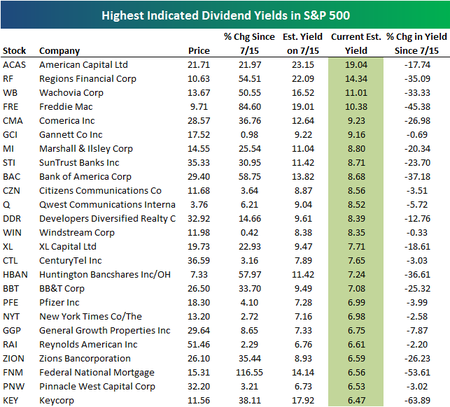Select 'Zions Bancorporation' company cell
The image size is (450, 407).
85,359
